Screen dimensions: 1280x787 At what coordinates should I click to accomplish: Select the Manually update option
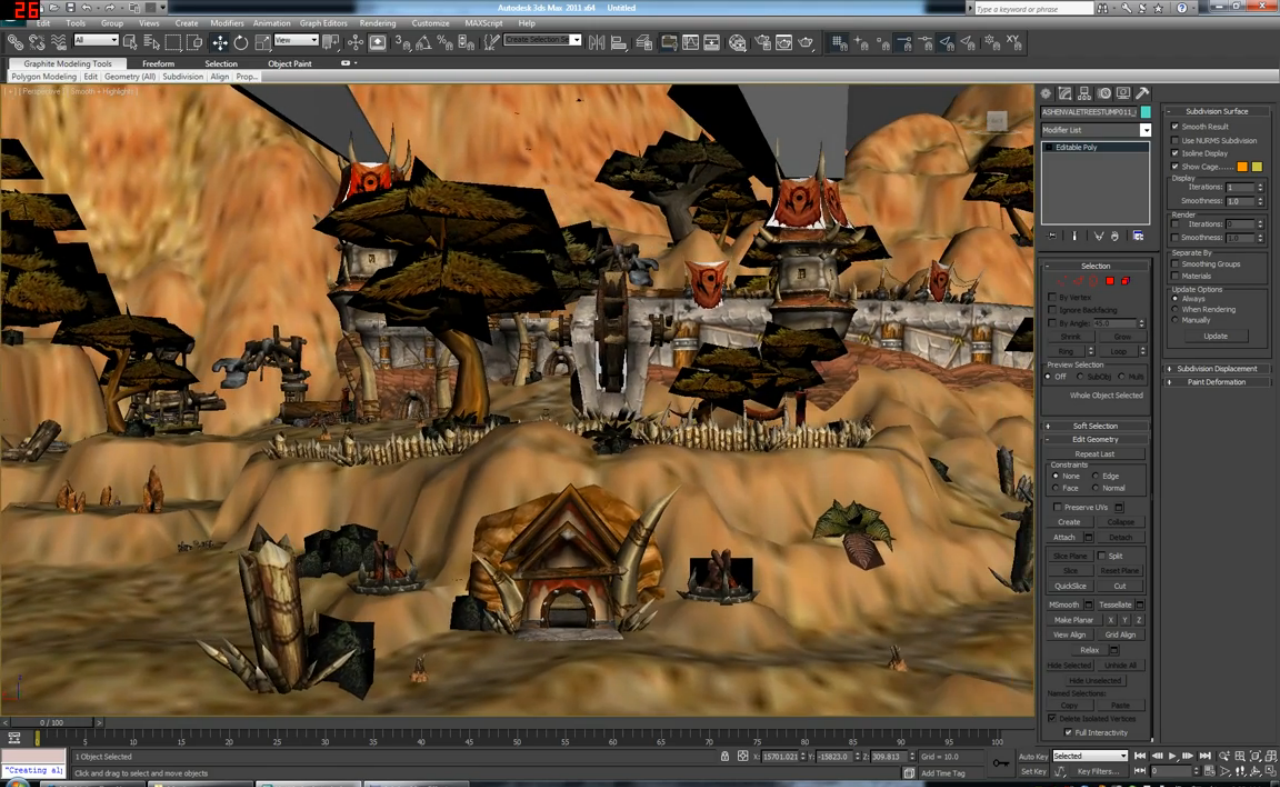pos(1176,320)
